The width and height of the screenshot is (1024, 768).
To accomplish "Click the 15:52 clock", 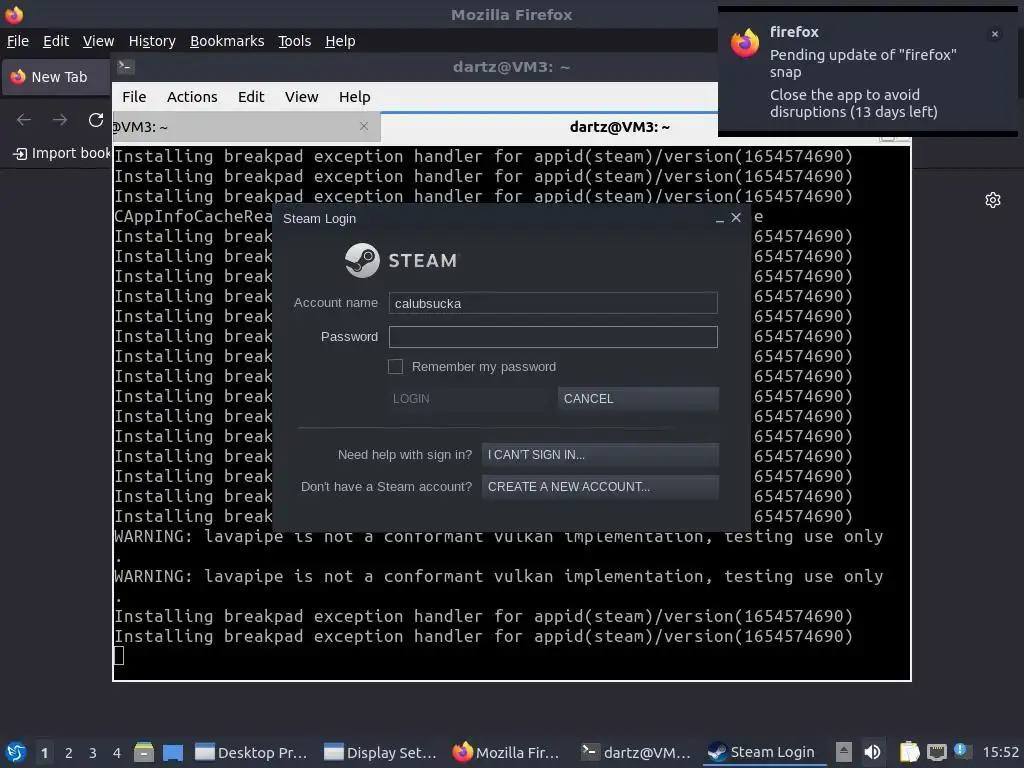I will pos(1000,752).
